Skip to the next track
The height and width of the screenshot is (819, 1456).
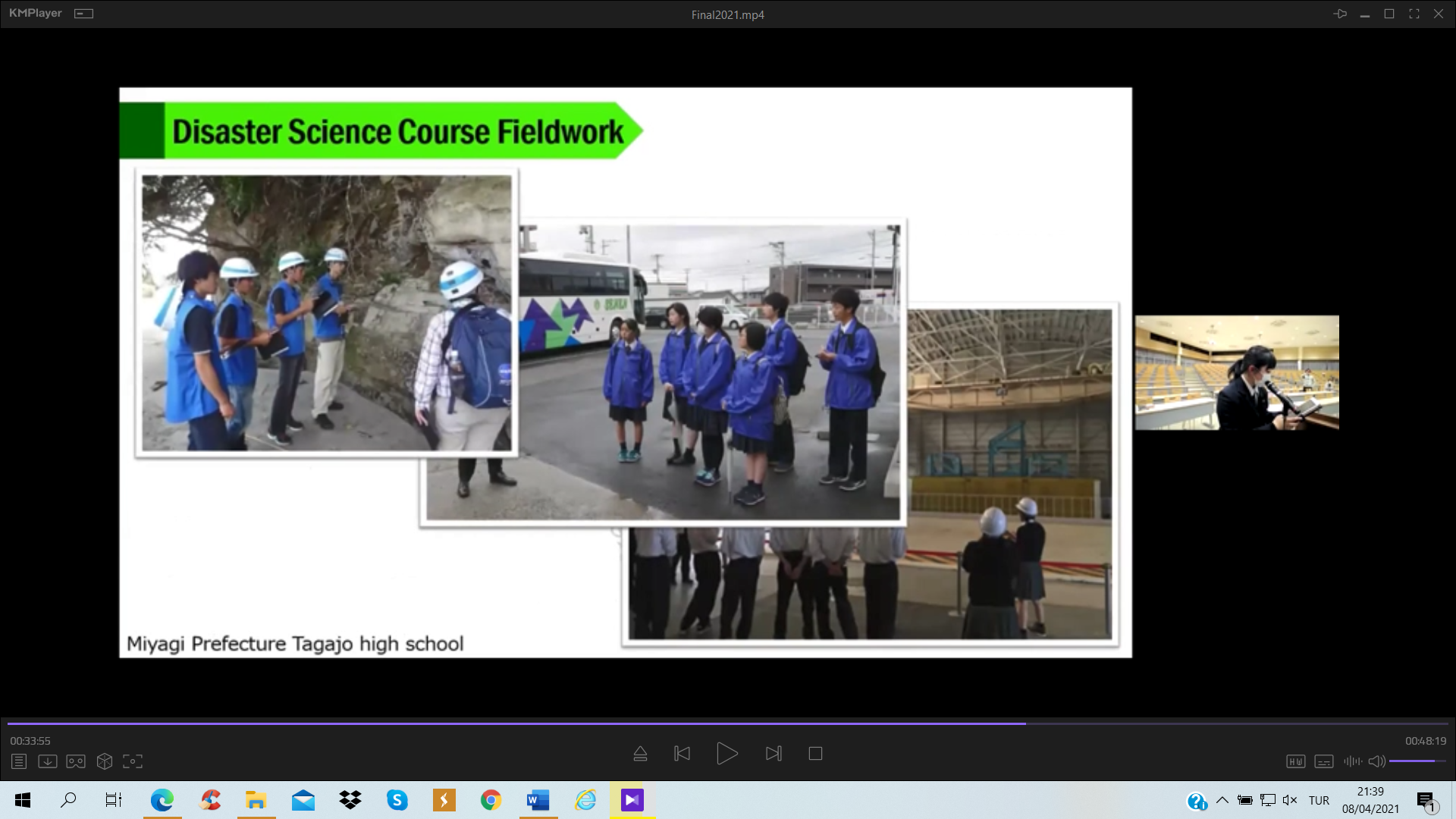(773, 754)
